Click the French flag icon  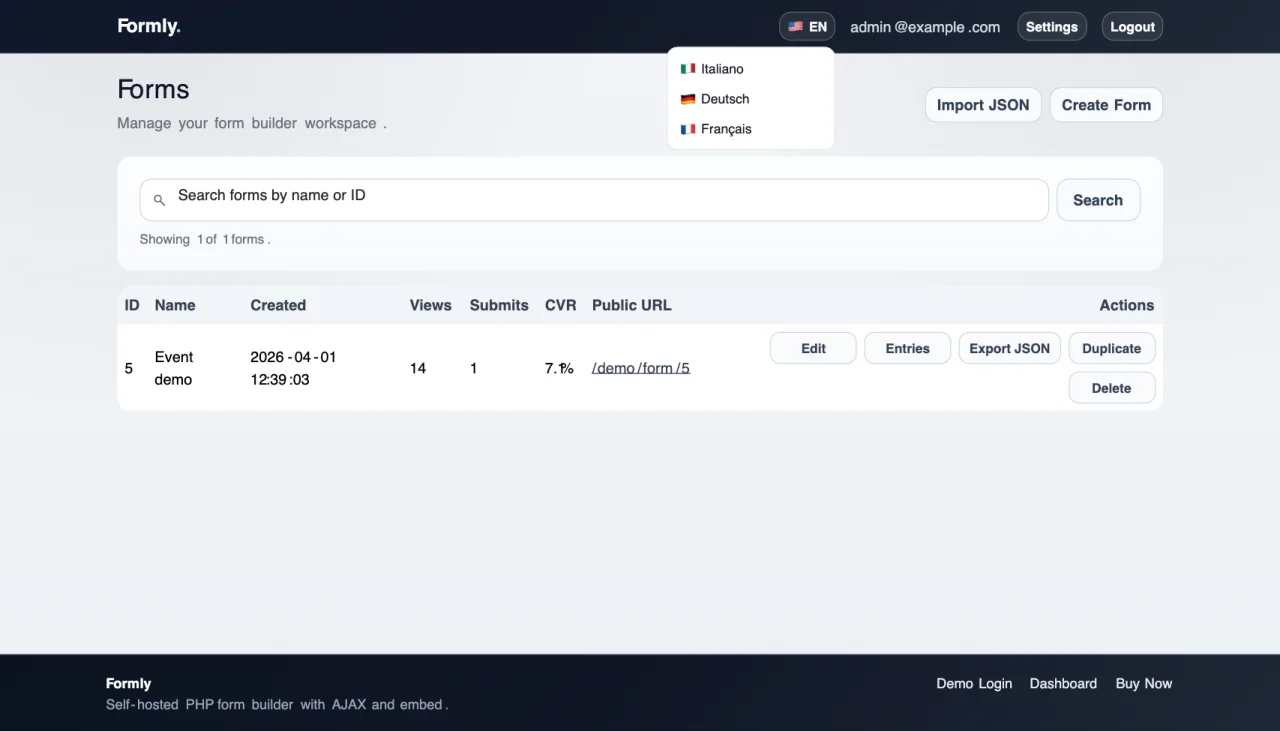pyautogui.click(x=688, y=129)
